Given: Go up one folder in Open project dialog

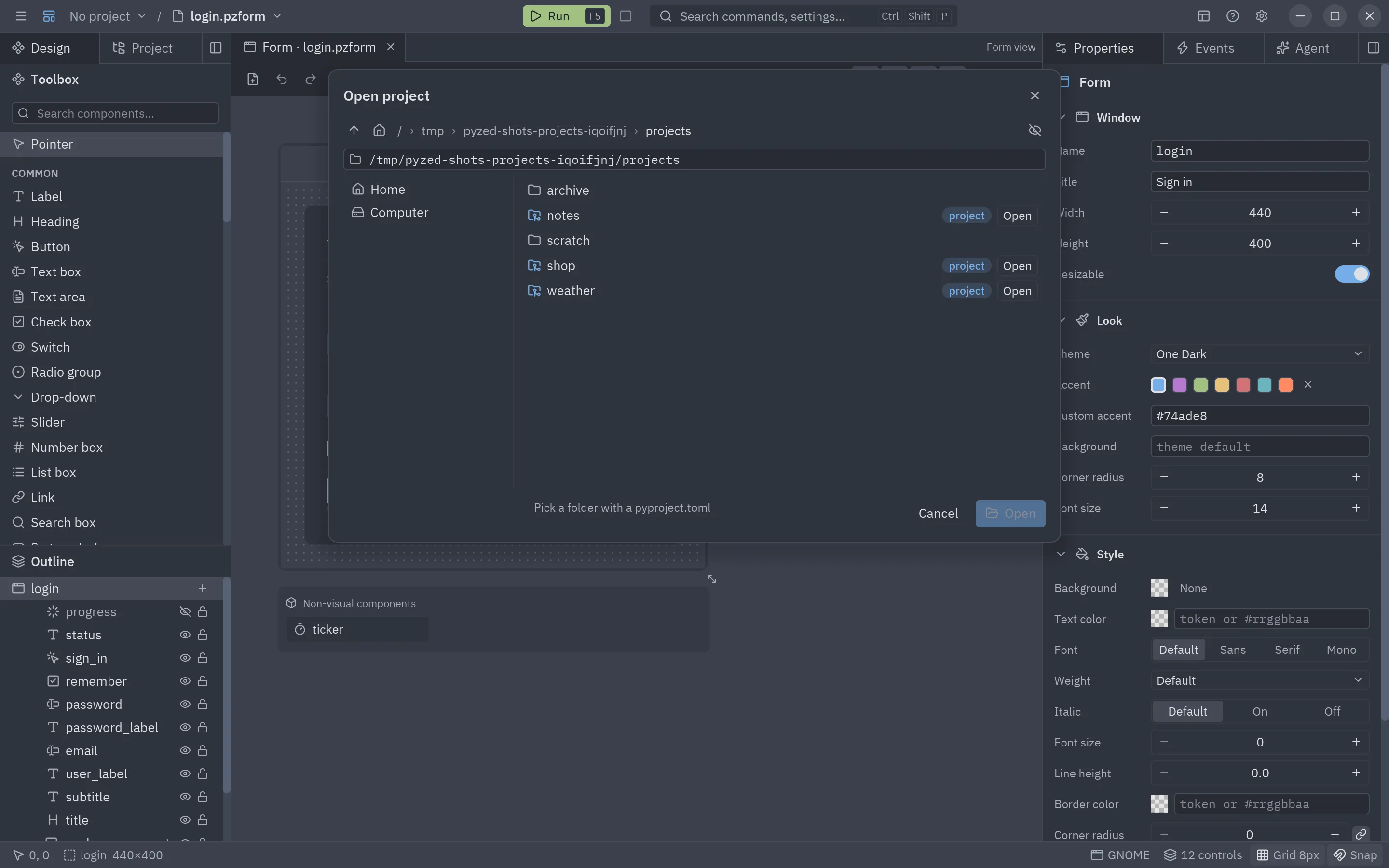Looking at the screenshot, I should [x=354, y=130].
